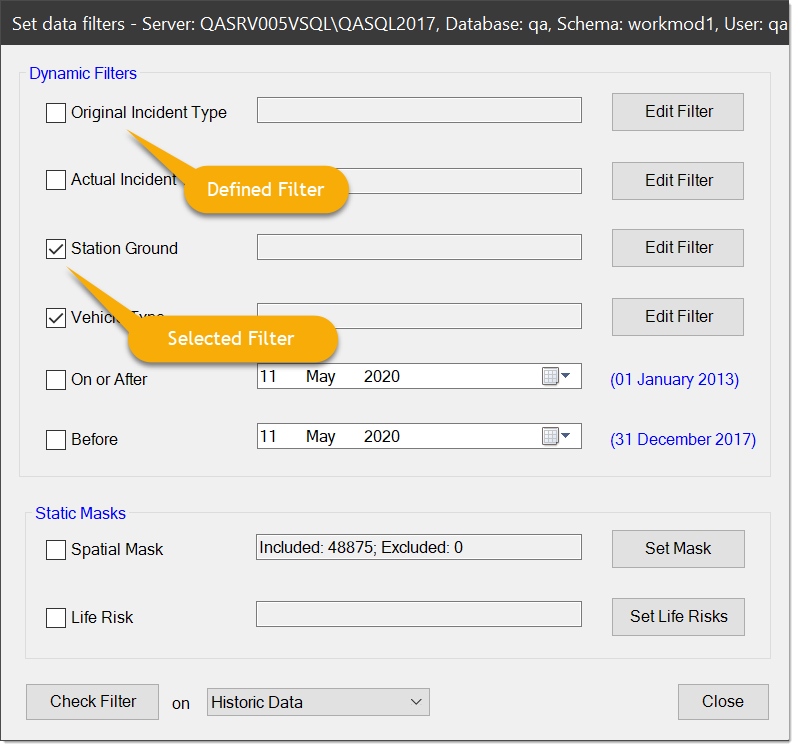795x747 pixels.
Task: Run Check Filter
Action: (93, 702)
